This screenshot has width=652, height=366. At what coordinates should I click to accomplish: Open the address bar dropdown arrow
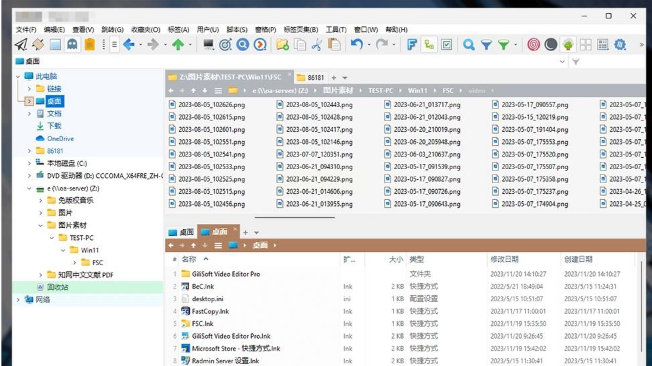point(562,62)
